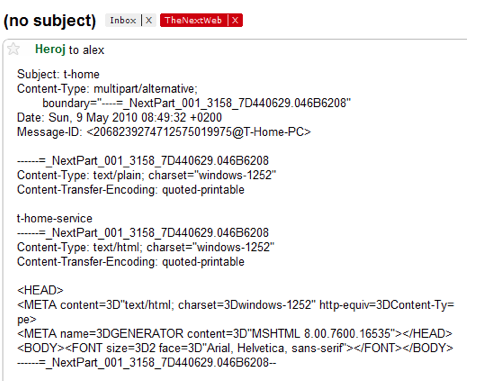
Task: Click the META GENERATOR MSHTML line
Action: [235, 334]
